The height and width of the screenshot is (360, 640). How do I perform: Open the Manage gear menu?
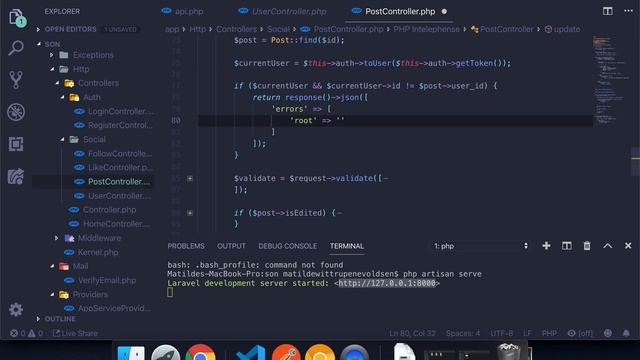pyautogui.click(x=16, y=310)
